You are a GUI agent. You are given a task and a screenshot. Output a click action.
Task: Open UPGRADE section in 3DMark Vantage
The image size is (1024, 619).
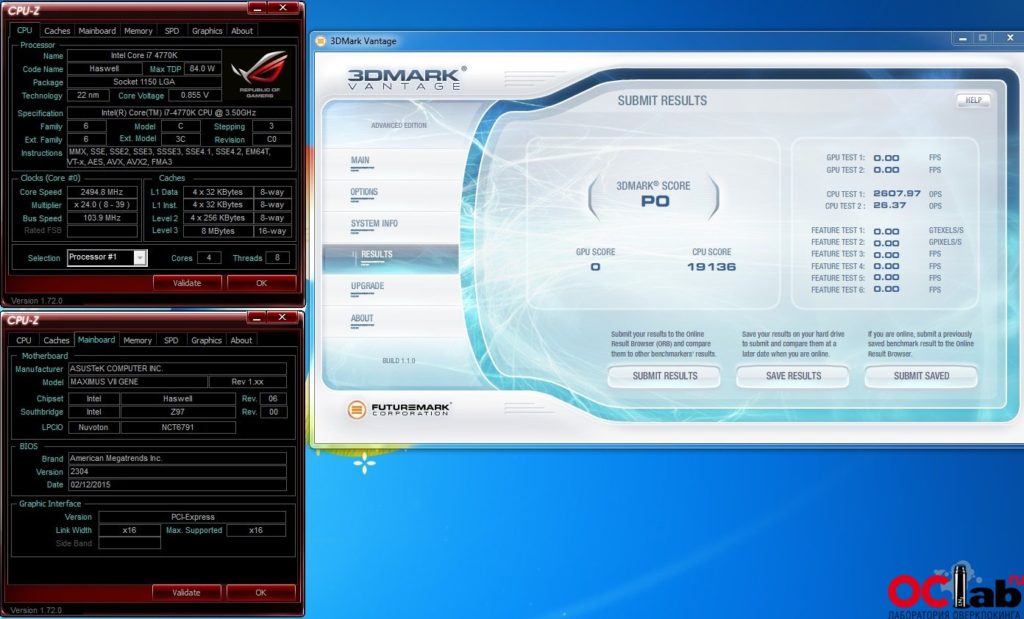point(367,286)
